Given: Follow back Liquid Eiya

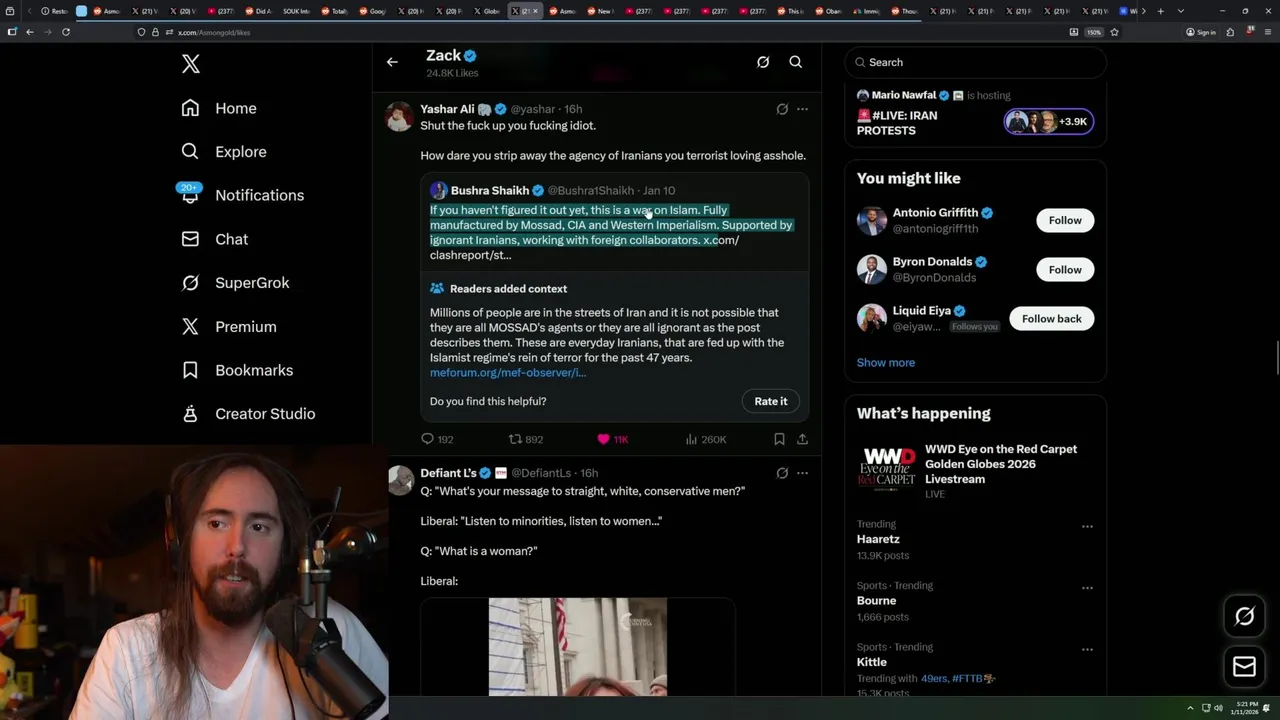Looking at the screenshot, I should [1051, 318].
